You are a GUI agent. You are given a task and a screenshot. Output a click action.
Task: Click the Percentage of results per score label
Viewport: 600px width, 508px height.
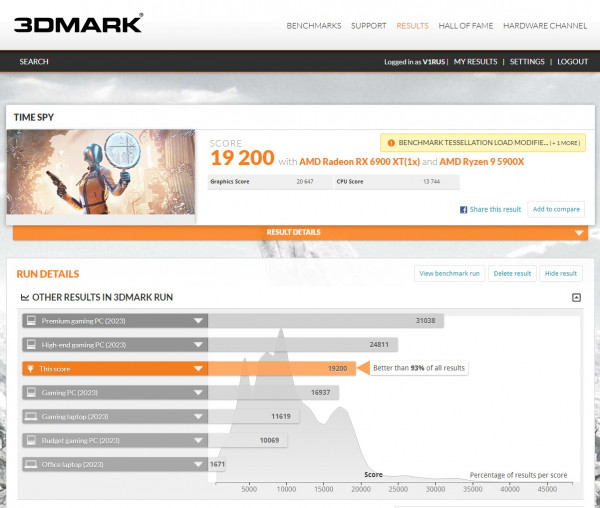pos(518,475)
